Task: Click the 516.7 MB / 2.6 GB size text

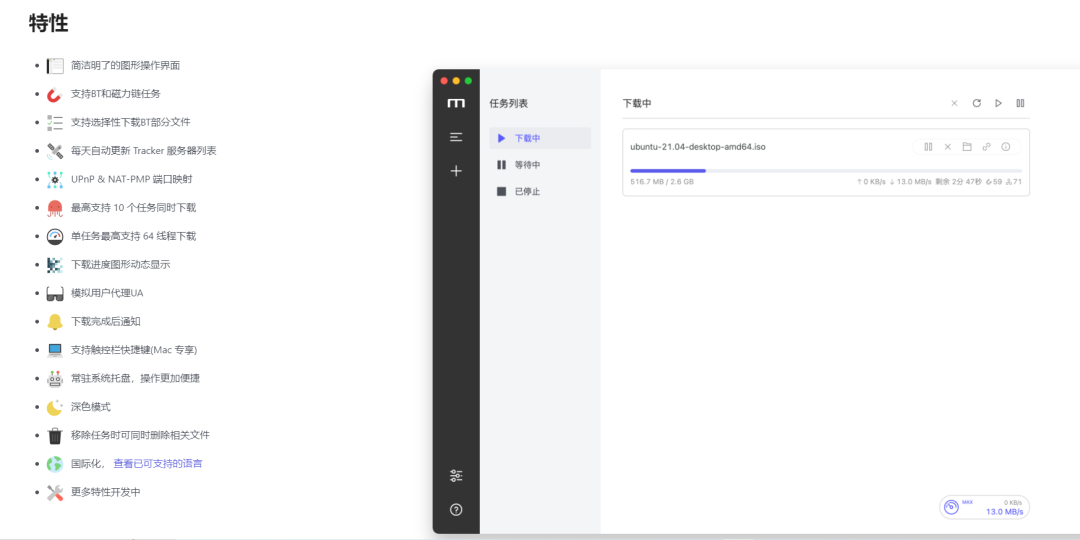Action: 662,183
